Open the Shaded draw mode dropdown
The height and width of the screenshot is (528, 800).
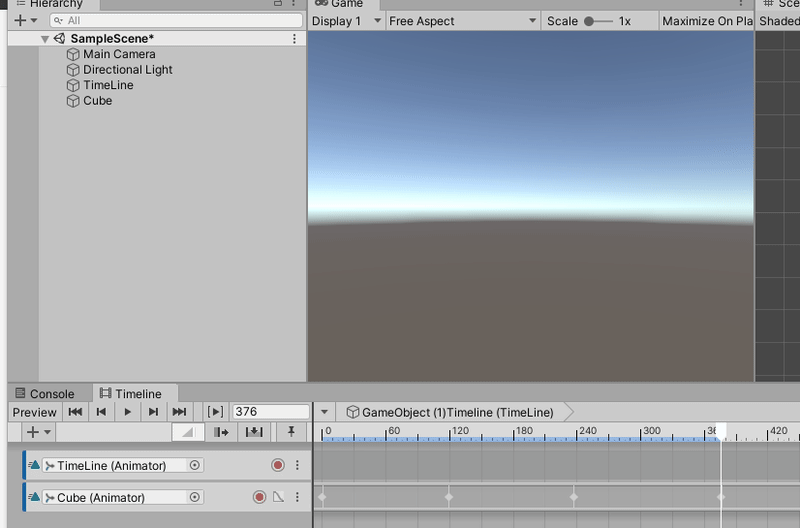779,21
